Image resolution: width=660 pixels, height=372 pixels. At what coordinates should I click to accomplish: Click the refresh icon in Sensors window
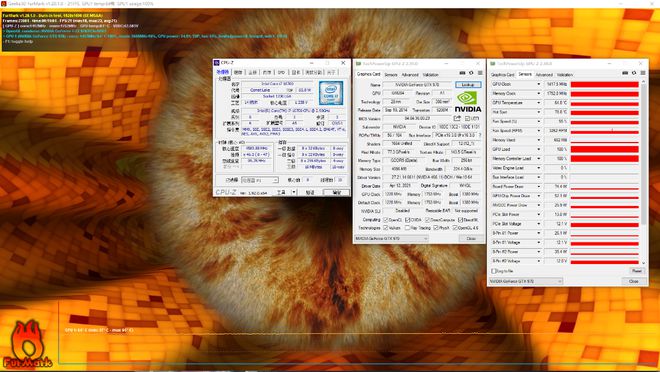coord(634,73)
